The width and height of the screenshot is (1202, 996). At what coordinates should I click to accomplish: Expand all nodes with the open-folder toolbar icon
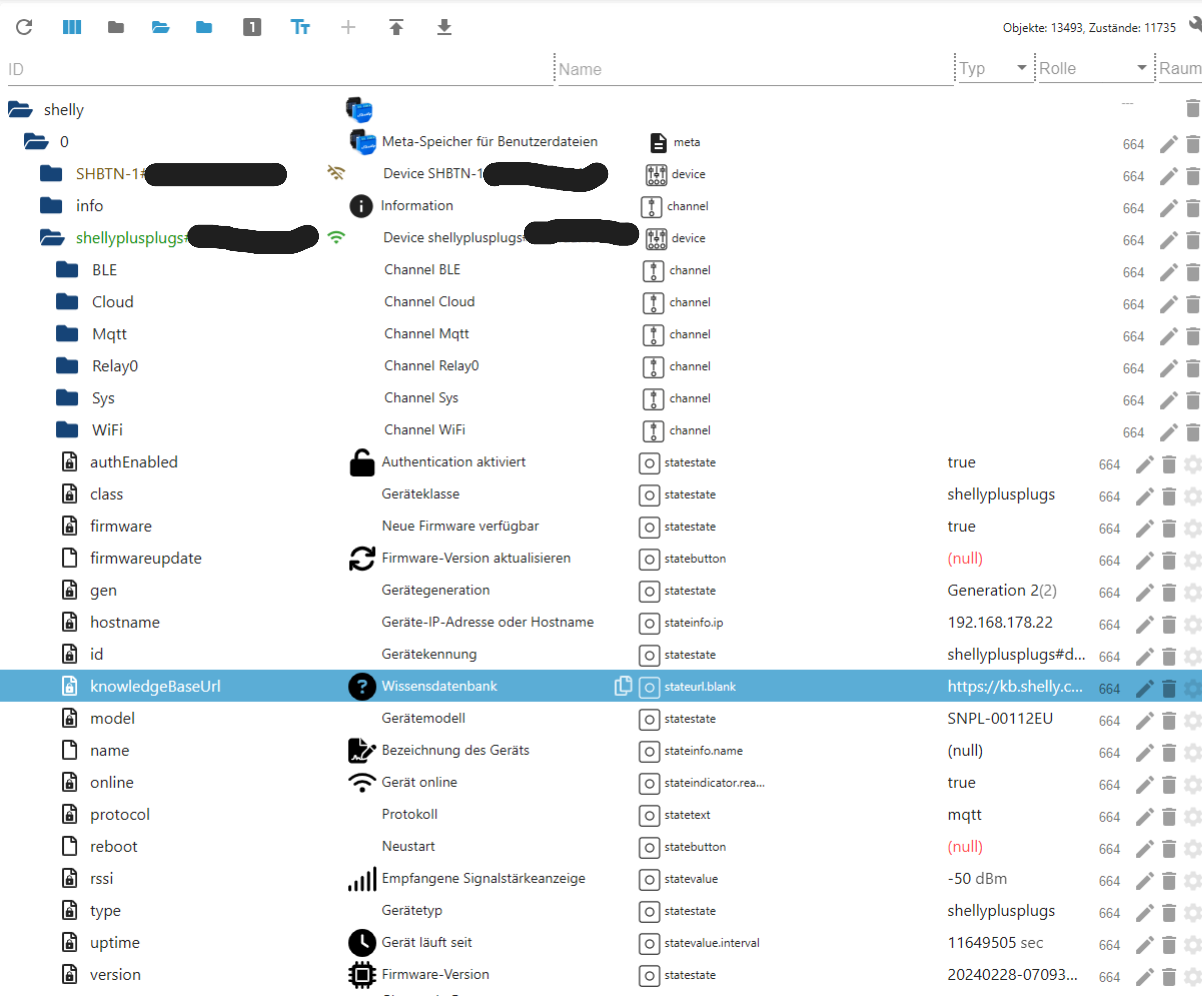click(161, 27)
